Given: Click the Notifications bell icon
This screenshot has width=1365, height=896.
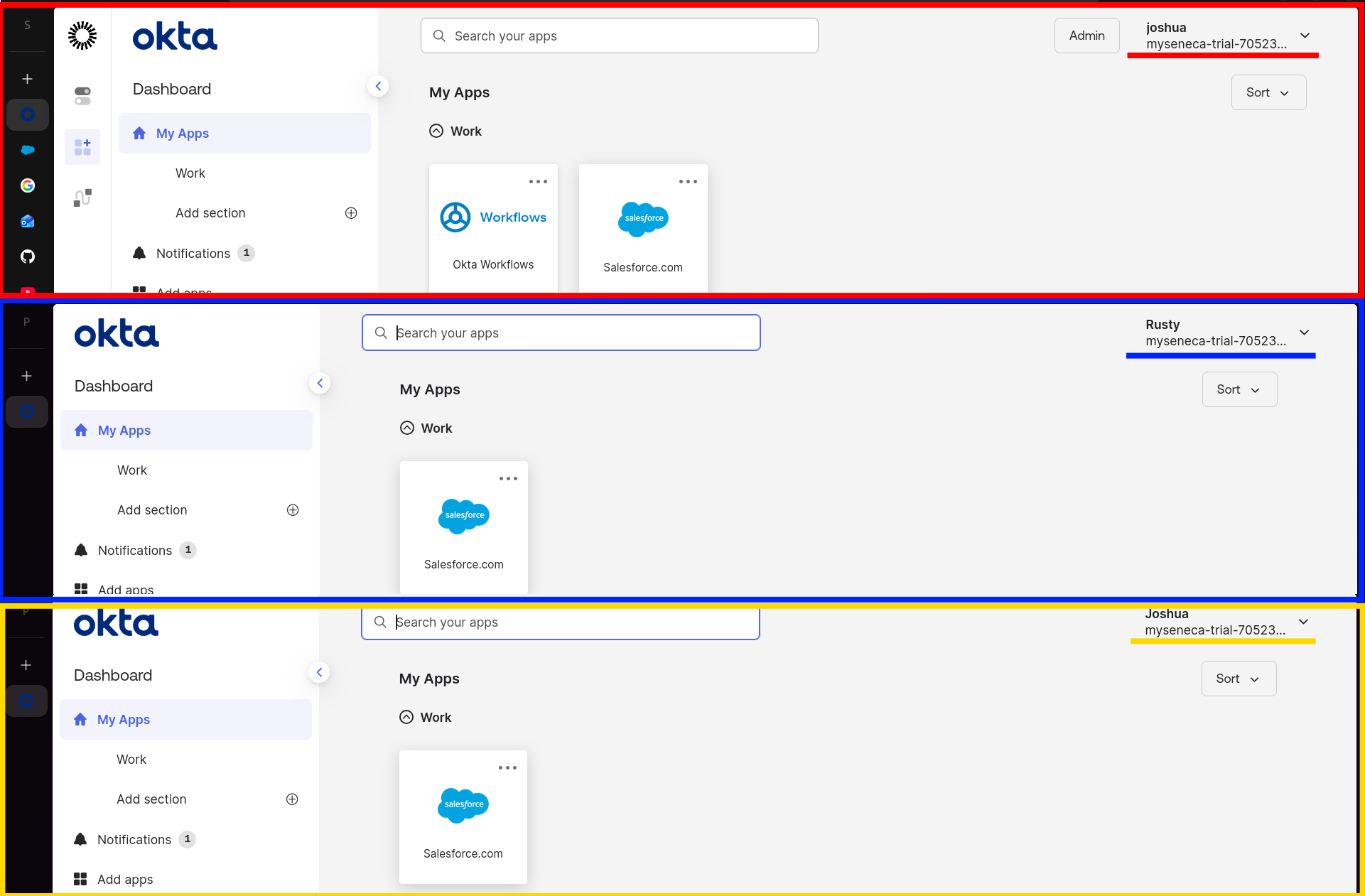Looking at the screenshot, I should pos(139,253).
